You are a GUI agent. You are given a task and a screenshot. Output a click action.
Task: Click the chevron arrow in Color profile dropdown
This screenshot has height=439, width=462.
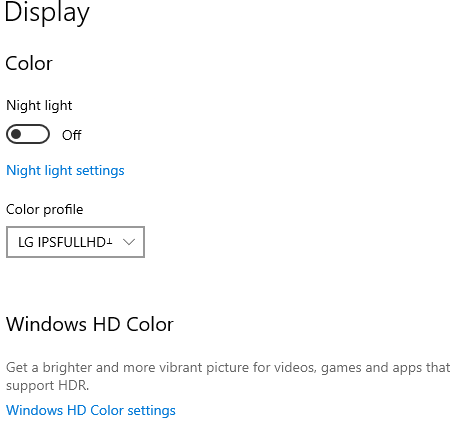pos(129,242)
